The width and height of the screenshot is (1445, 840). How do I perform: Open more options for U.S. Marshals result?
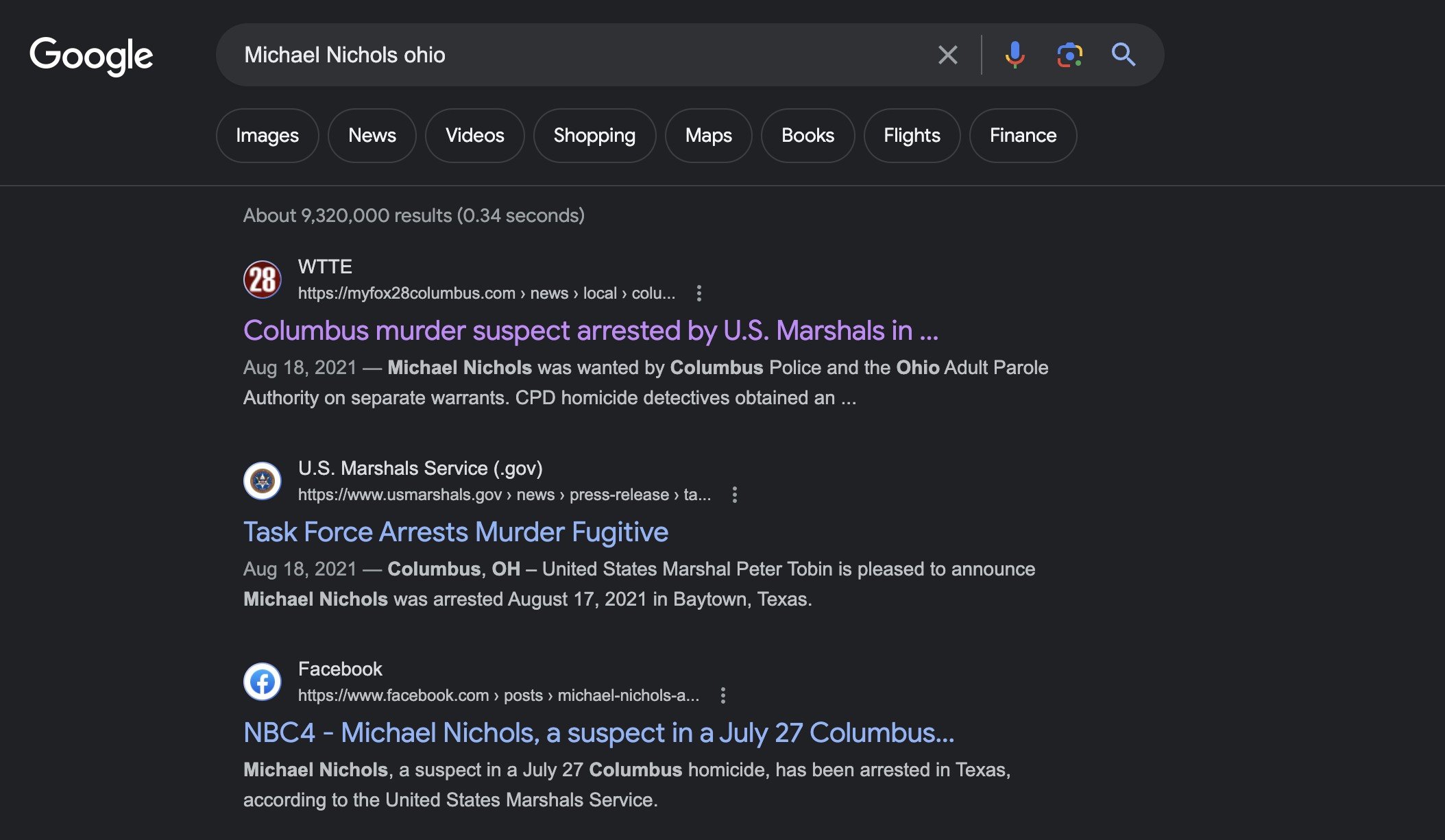click(x=734, y=495)
